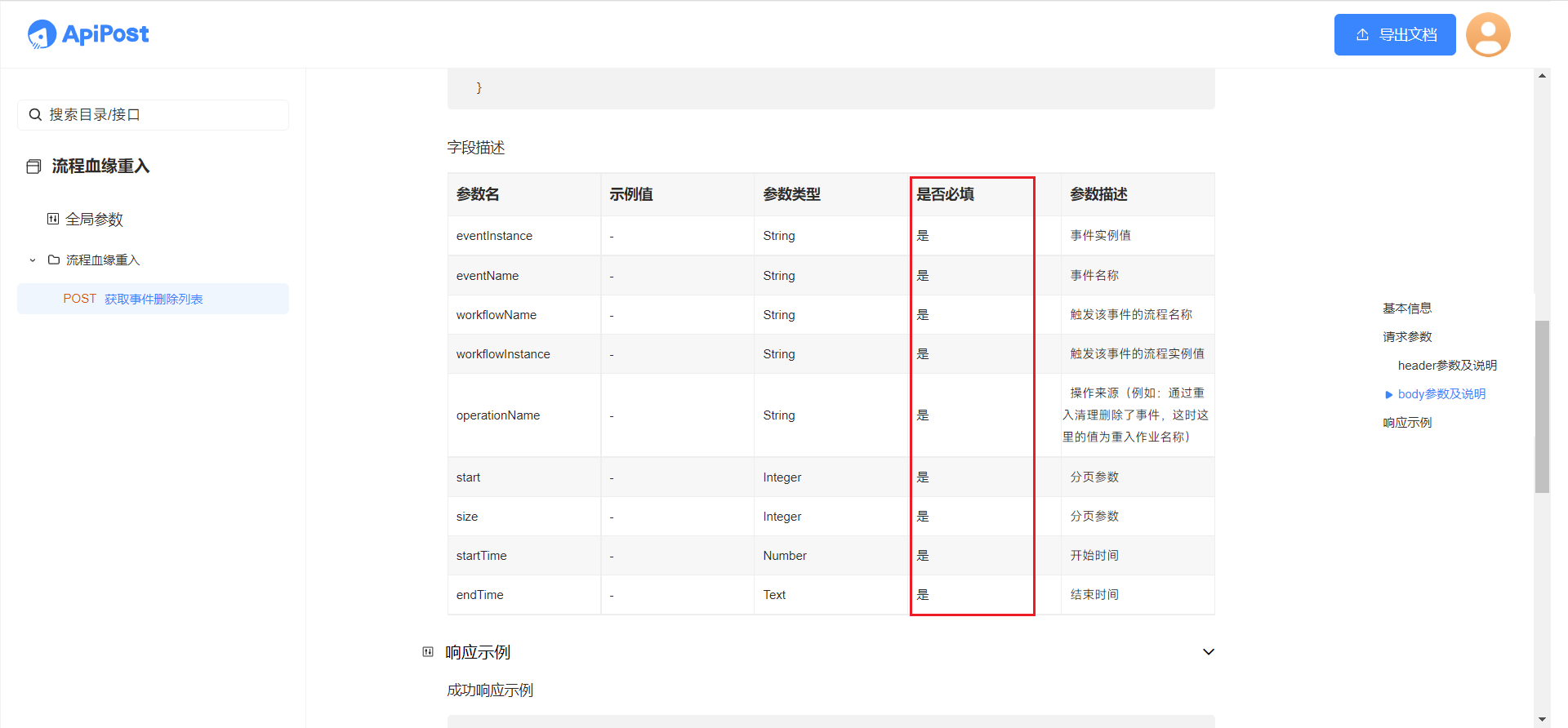
Task: Click the 结束时间 description cell
Action: pos(1138,595)
